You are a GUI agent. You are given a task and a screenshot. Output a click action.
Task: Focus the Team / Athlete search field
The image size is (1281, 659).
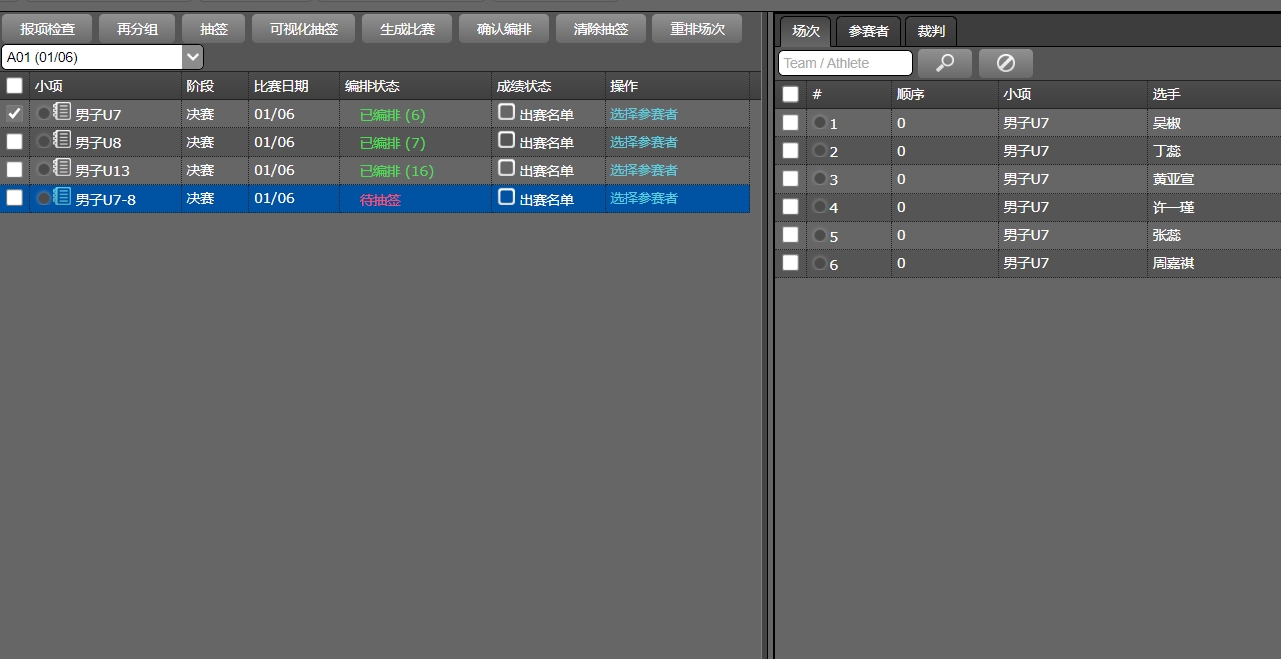[x=845, y=63]
